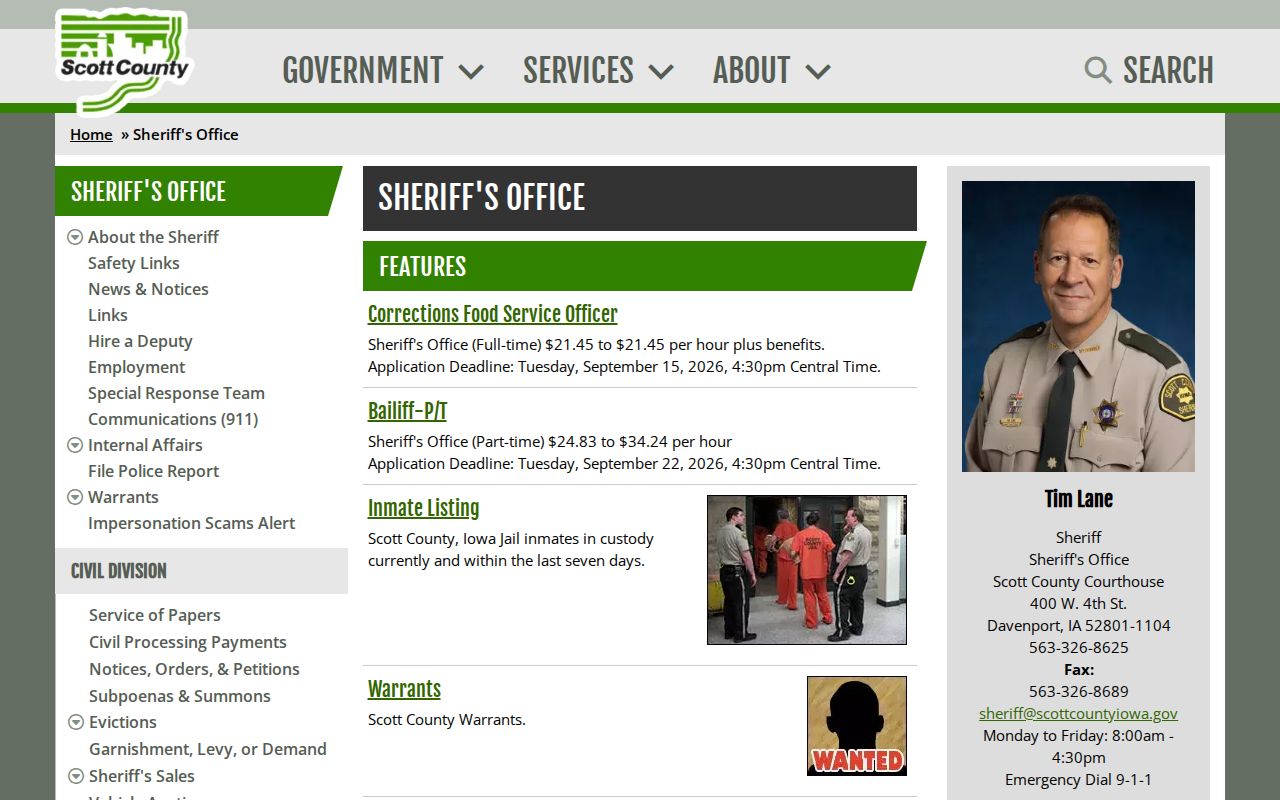Screen dimensions: 1280x800
Task: Open the About dropdown menu
Action: pyautogui.click(x=771, y=70)
